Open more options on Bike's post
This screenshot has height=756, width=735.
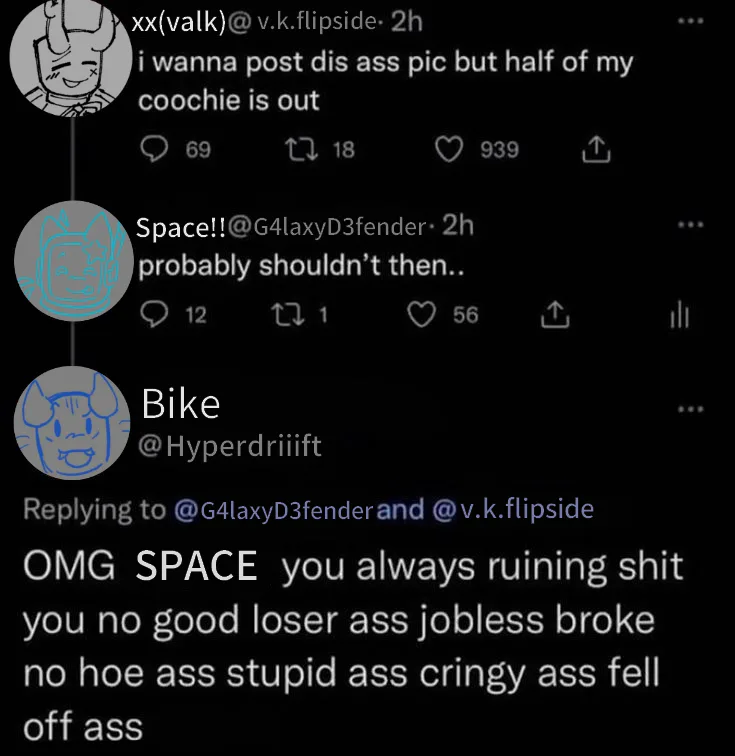tap(689, 408)
